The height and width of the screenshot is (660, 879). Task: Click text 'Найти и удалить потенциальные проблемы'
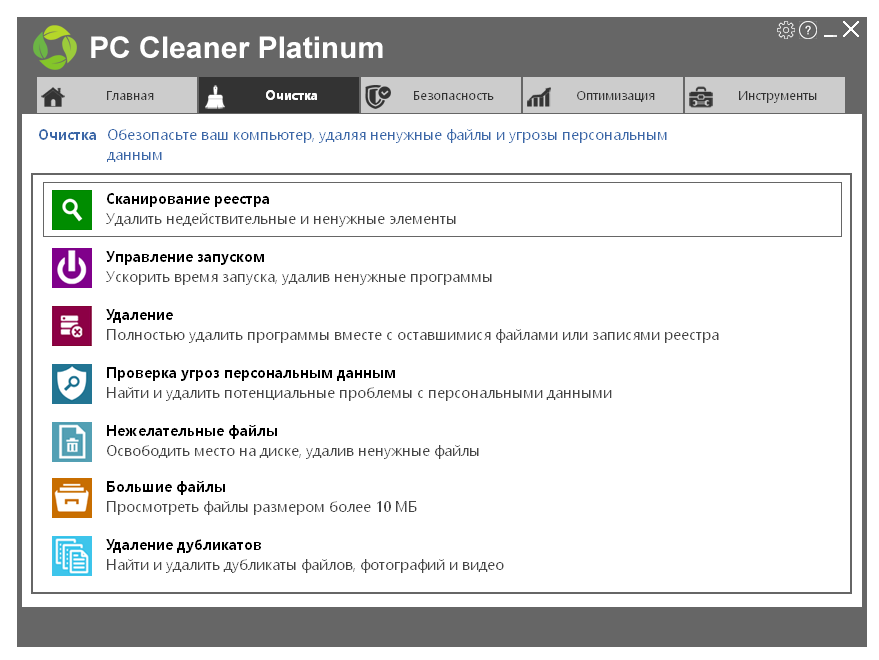pyautogui.click(x=259, y=393)
